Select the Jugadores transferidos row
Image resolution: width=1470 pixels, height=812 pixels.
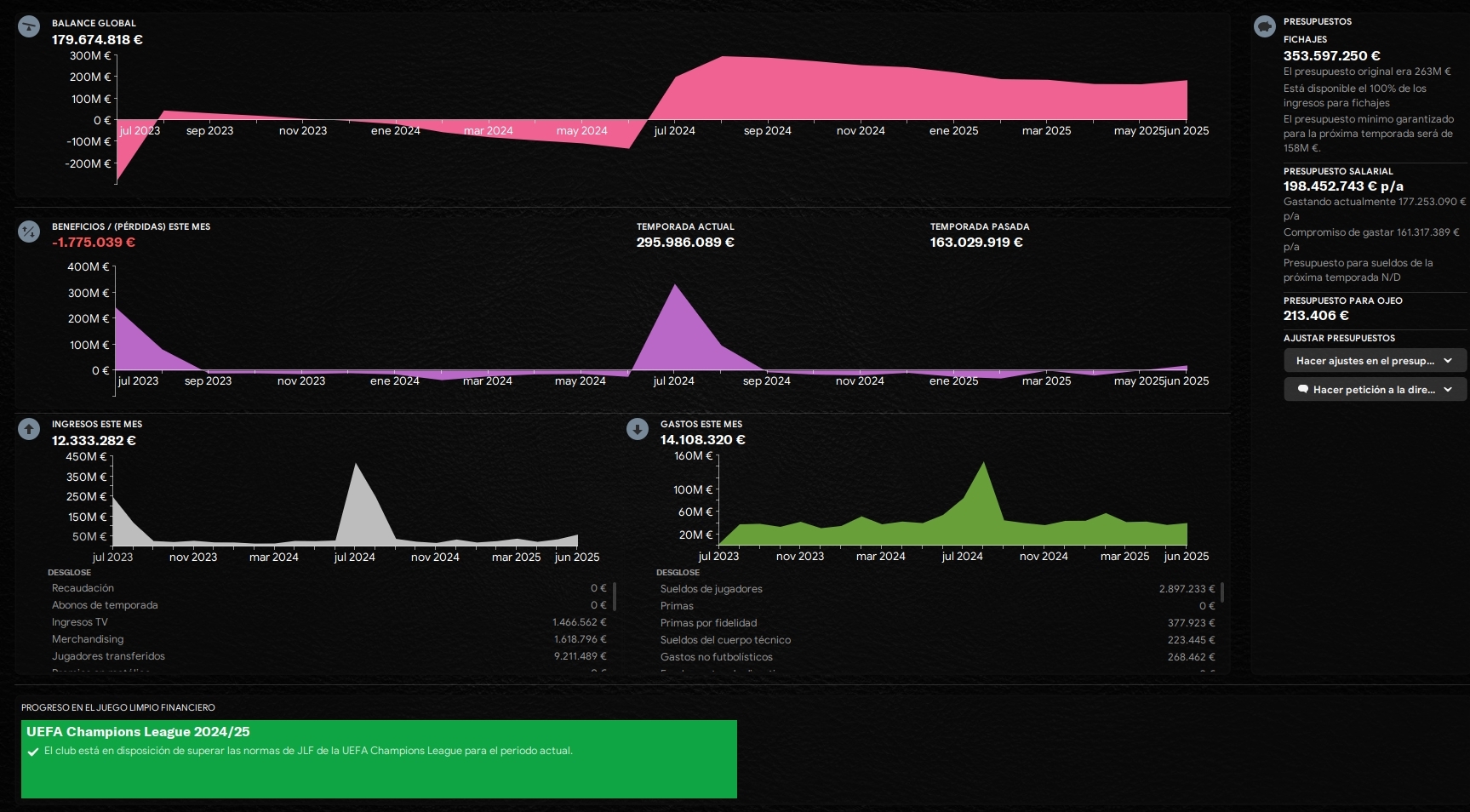329,656
